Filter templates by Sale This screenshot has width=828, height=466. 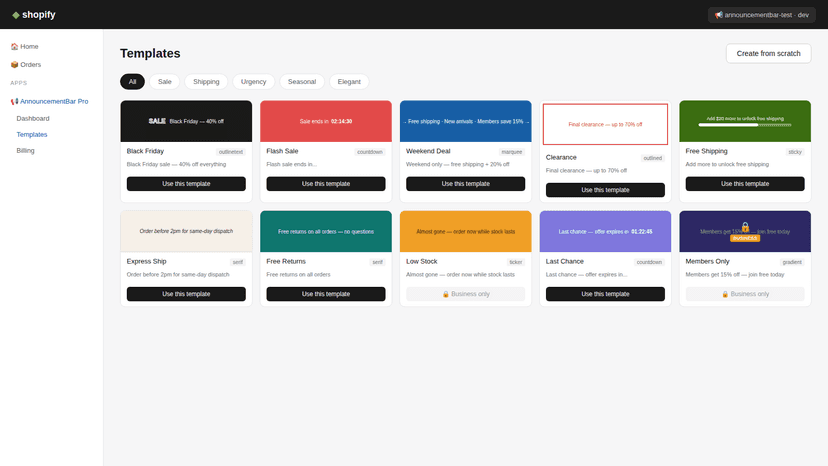click(165, 81)
